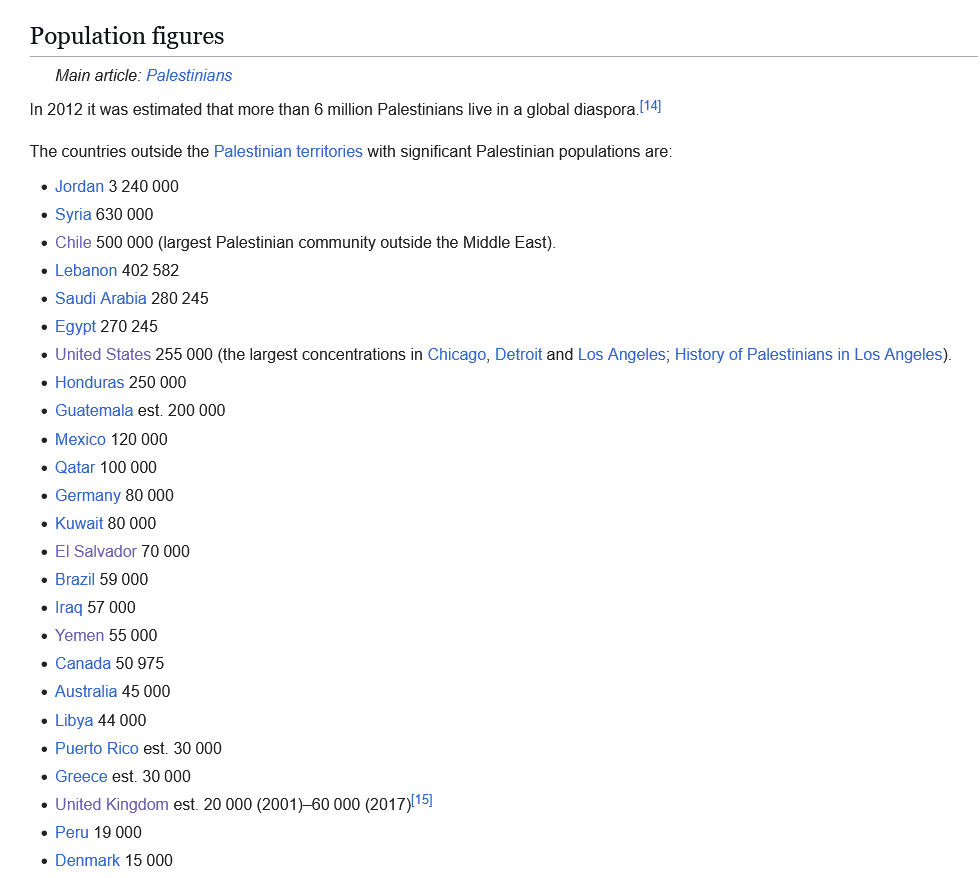Click the United States link
The image size is (980, 878).
103,354
